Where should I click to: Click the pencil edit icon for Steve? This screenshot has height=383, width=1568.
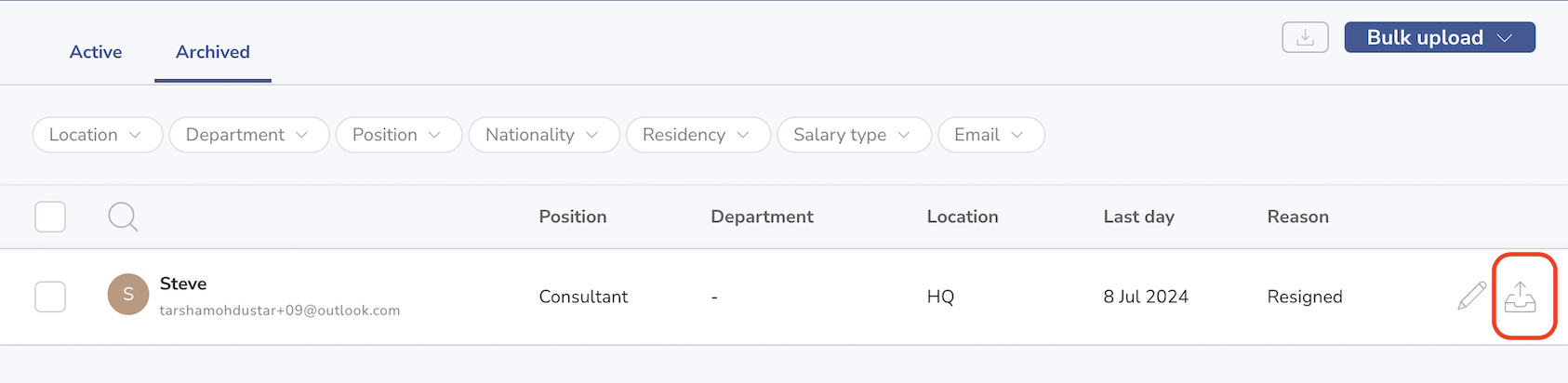click(x=1471, y=296)
